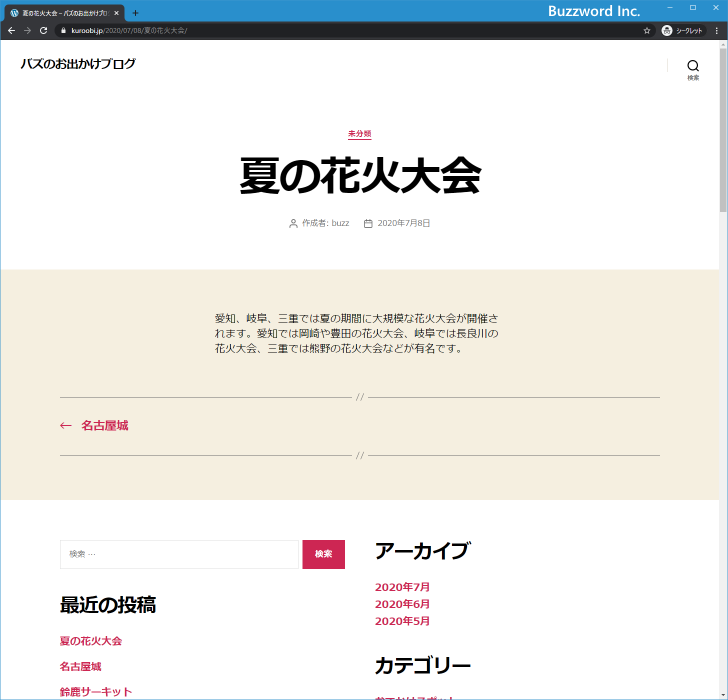Click the 2020年7月8日 post date

(403, 223)
